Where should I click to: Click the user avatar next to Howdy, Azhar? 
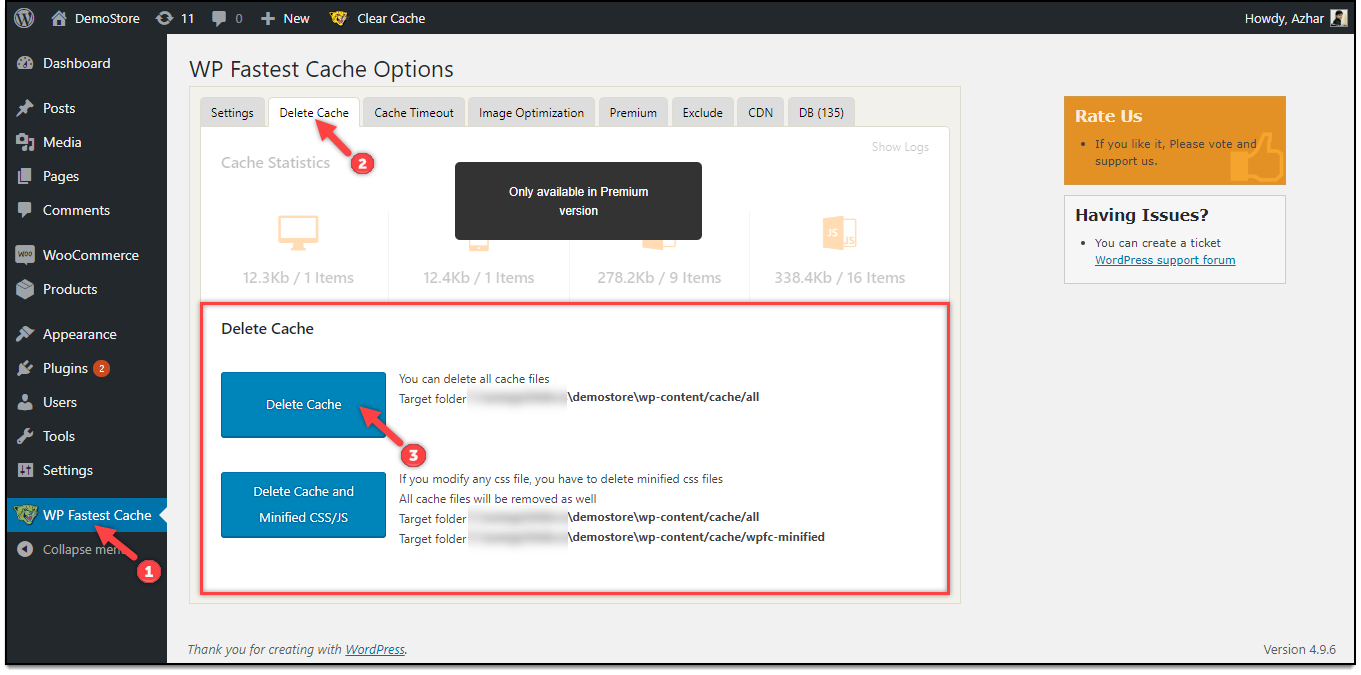pyautogui.click(x=1339, y=18)
